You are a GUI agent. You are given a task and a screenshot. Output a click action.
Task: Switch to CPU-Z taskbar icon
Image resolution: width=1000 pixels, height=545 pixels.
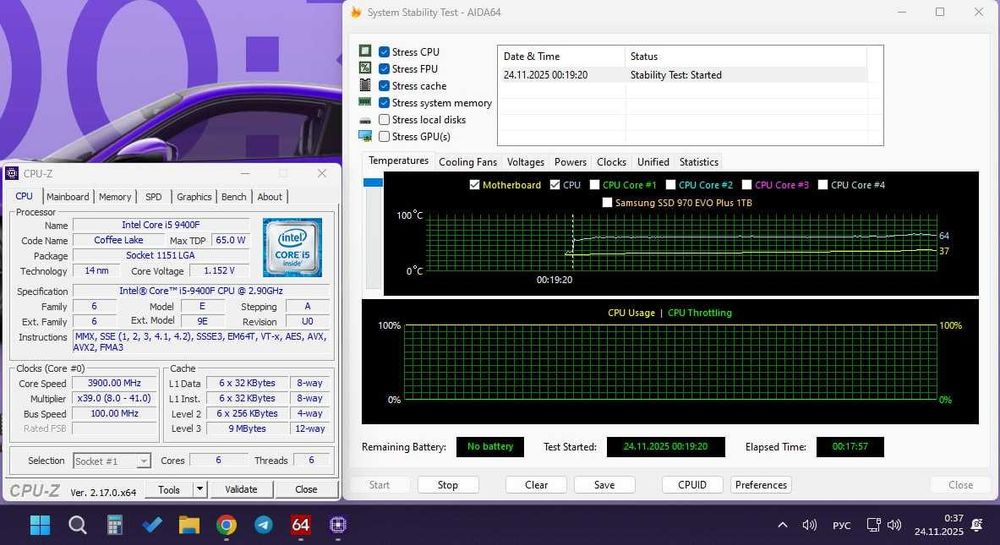click(x=337, y=525)
